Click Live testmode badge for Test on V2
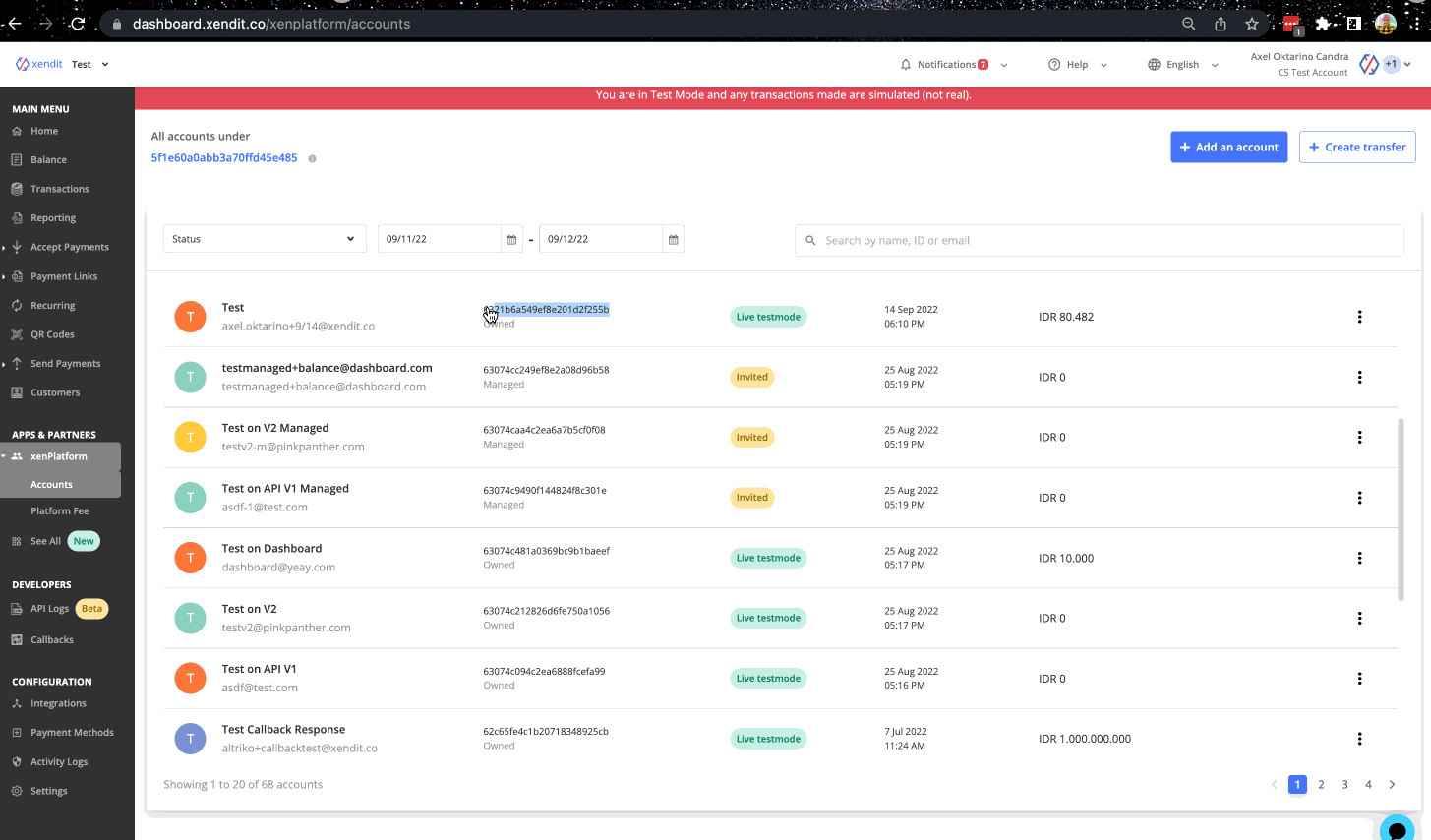 pos(768,618)
